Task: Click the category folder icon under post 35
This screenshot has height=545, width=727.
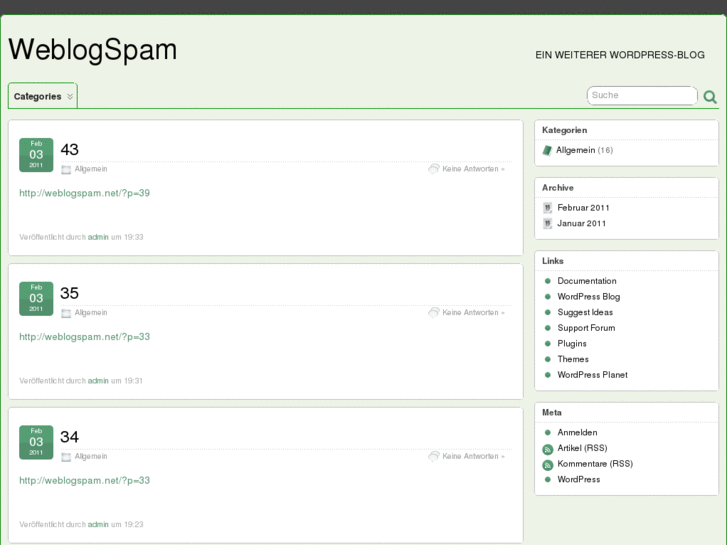Action: pyautogui.click(x=66, y=313)
